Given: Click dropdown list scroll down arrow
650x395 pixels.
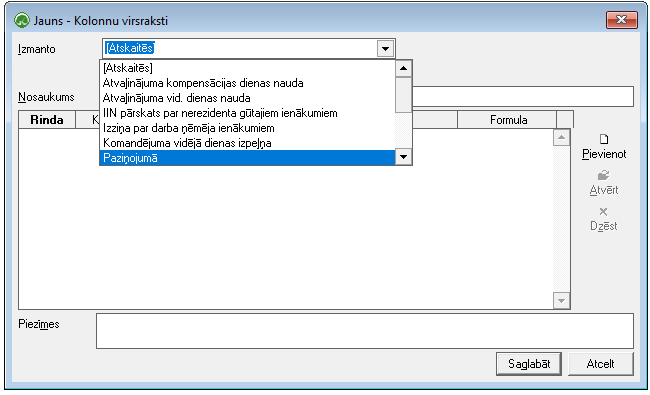Looking at the screenshot, I should 403,157.
